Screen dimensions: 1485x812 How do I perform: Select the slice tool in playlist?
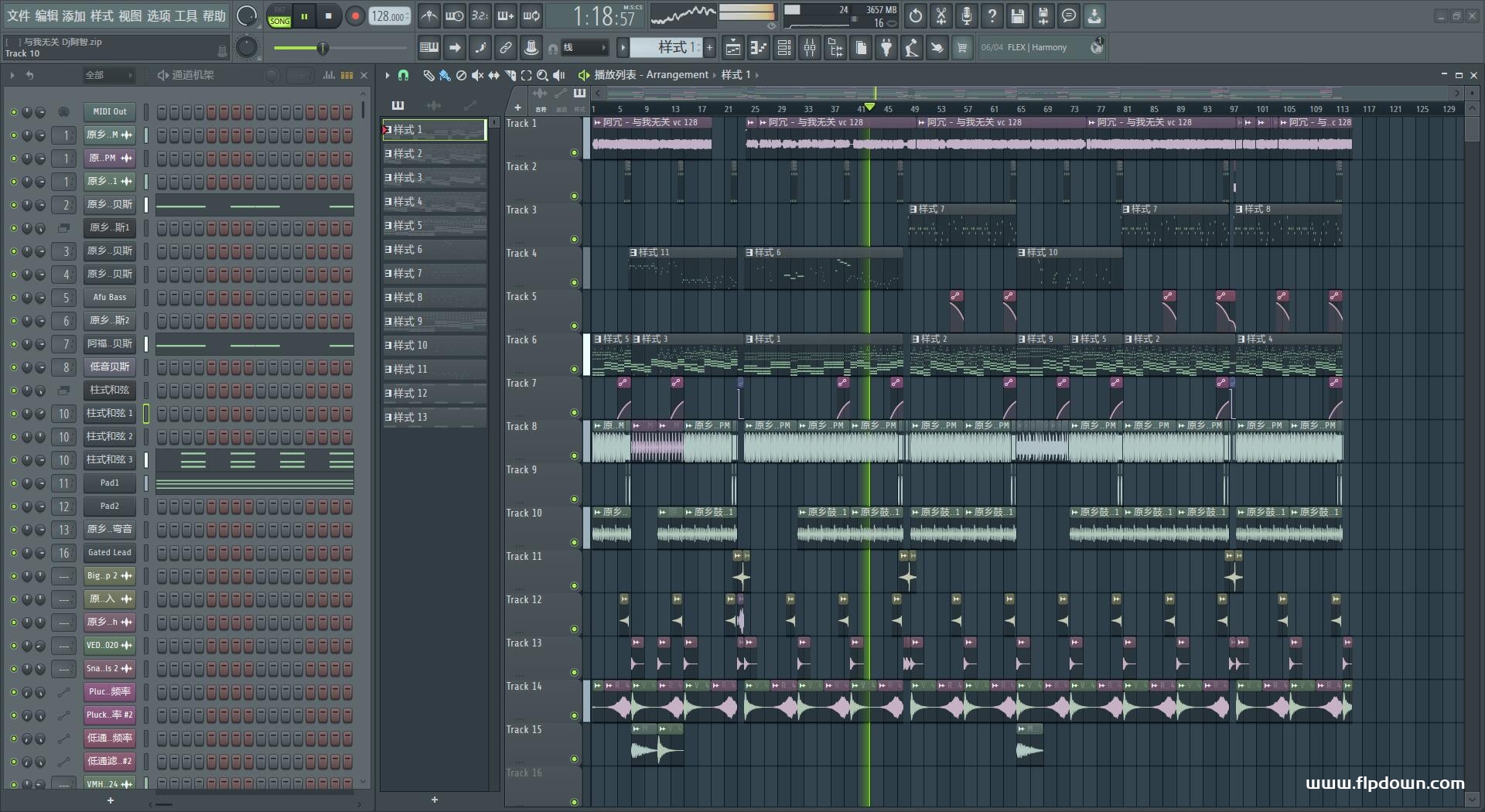click(510, 75)
